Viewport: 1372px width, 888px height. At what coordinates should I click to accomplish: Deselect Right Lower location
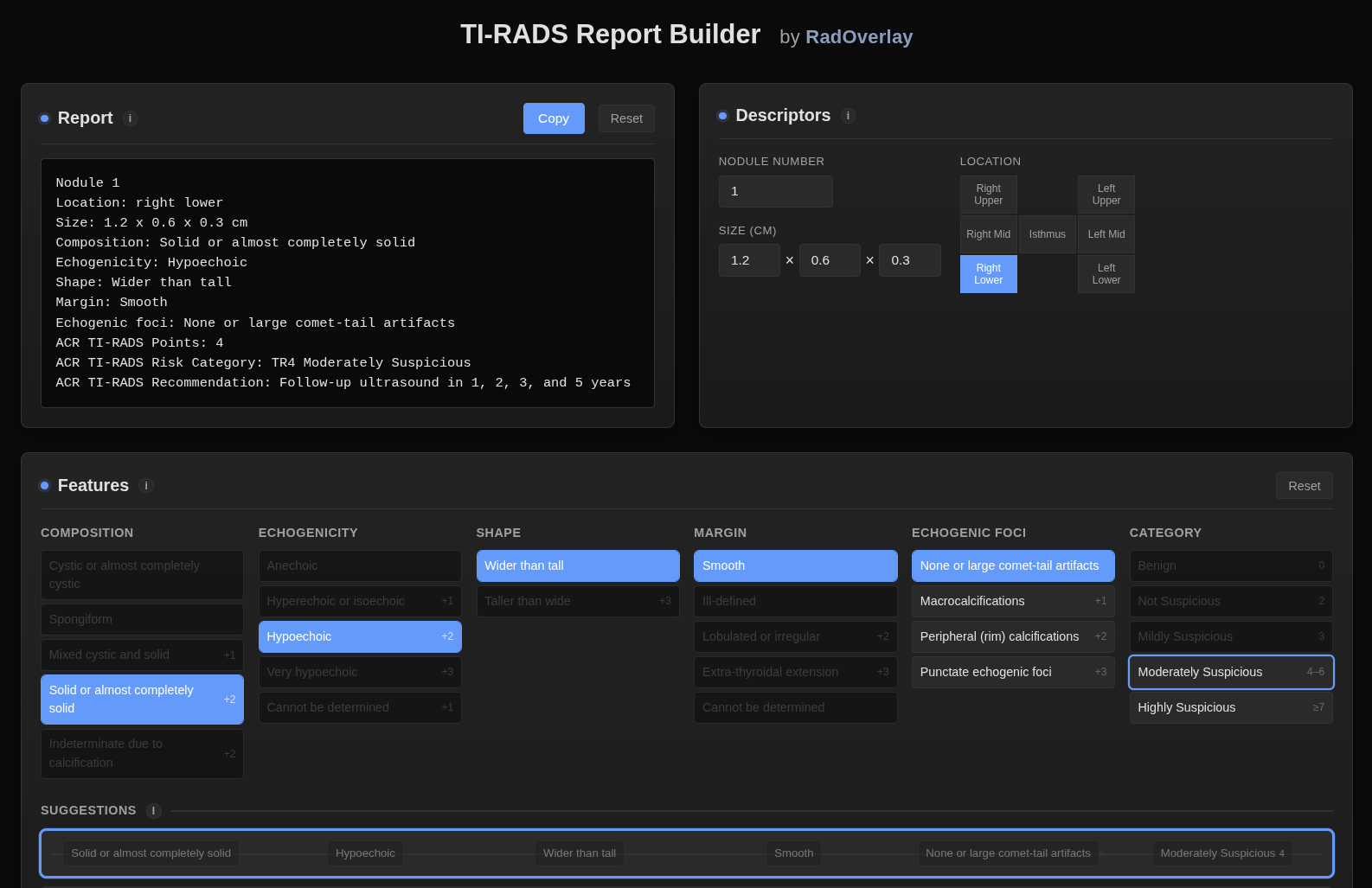coord(989,274)
